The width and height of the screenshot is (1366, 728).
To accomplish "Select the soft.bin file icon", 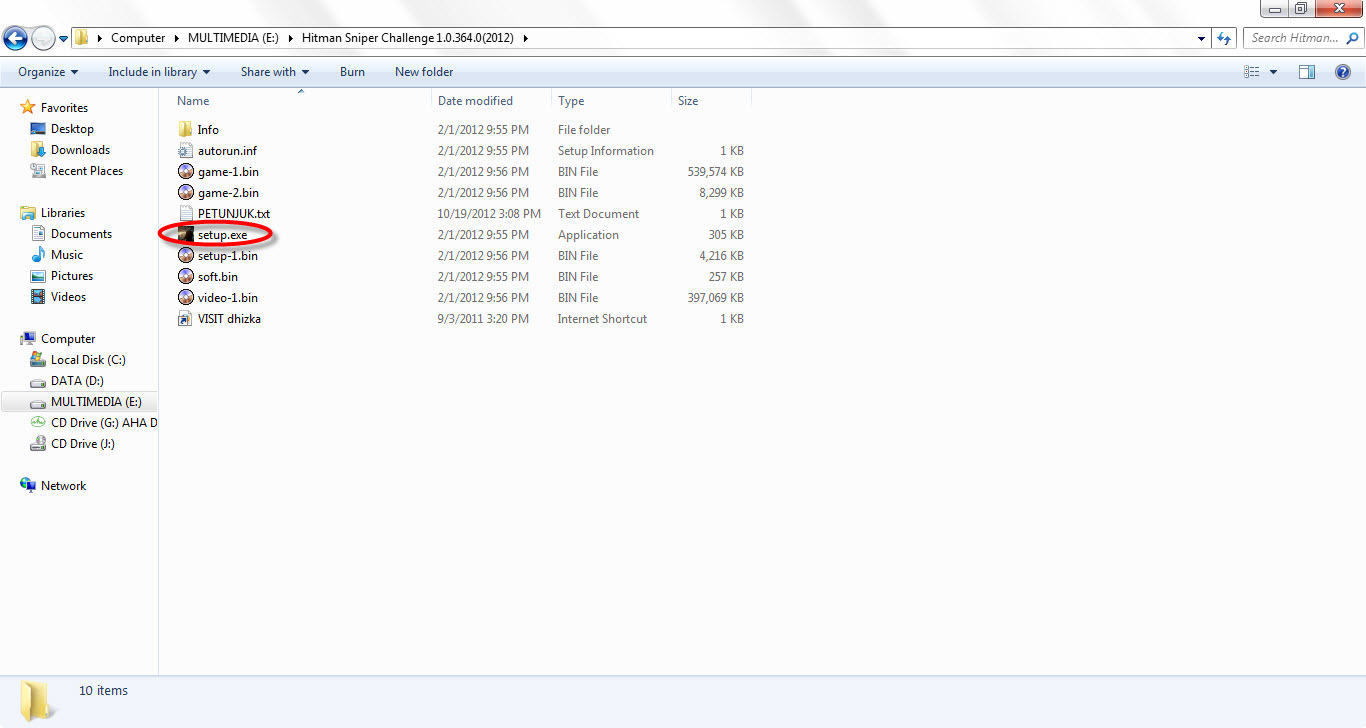I will [185, 277].
